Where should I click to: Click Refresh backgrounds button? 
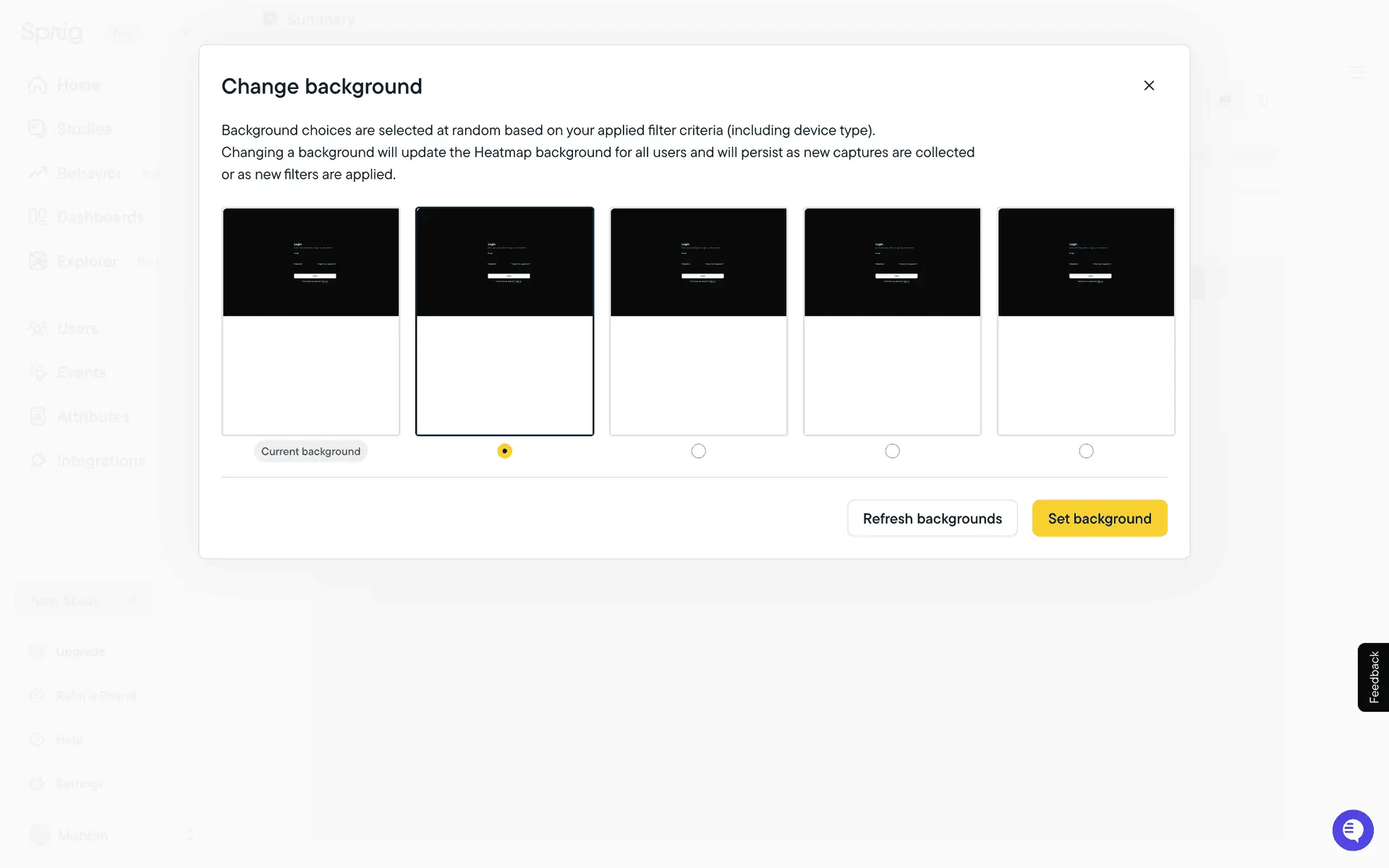pos(932,518)
